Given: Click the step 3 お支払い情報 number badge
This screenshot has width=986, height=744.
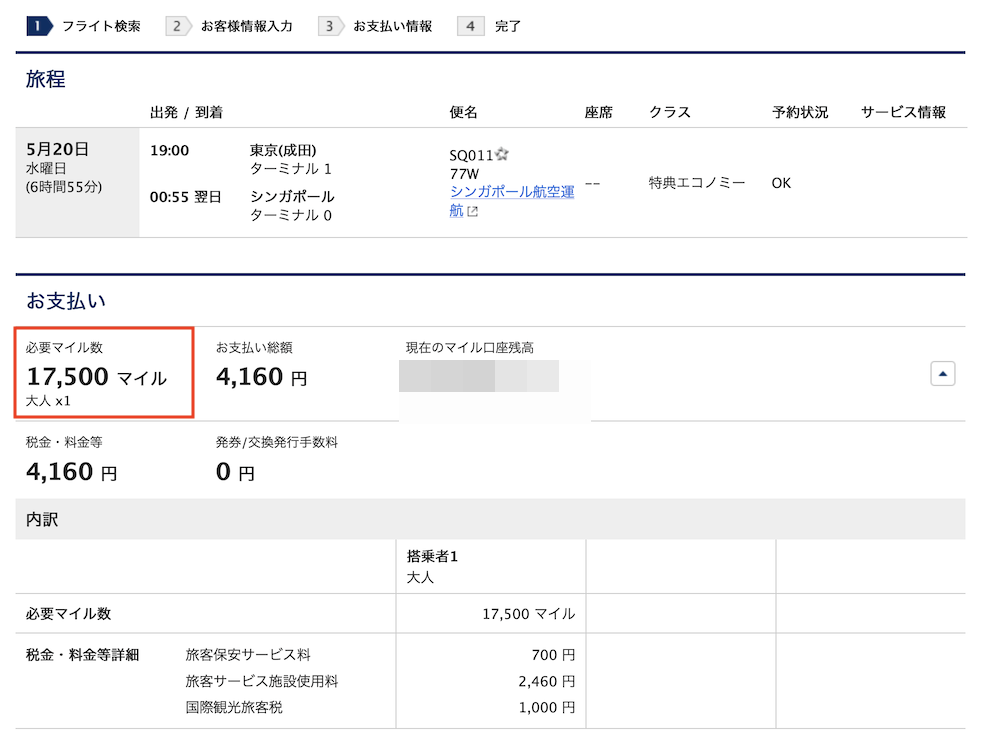Looking at the screenshot, I should pos(329,25).
